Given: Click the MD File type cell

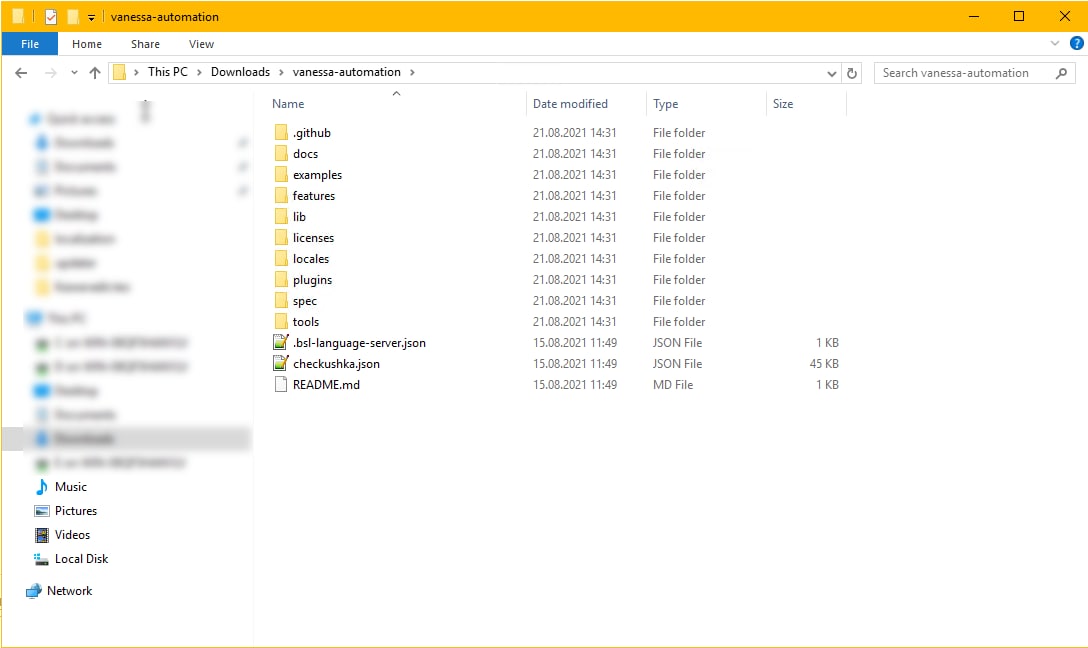Looking at the screenshot, I should click(x=672, y=384).
